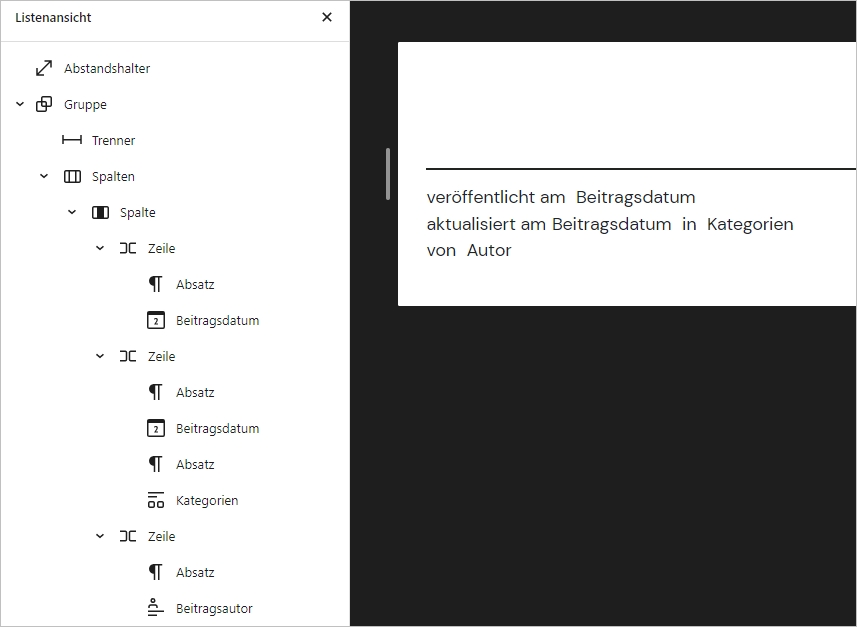Click the Gruppe block group icon

tap(43, 104)
